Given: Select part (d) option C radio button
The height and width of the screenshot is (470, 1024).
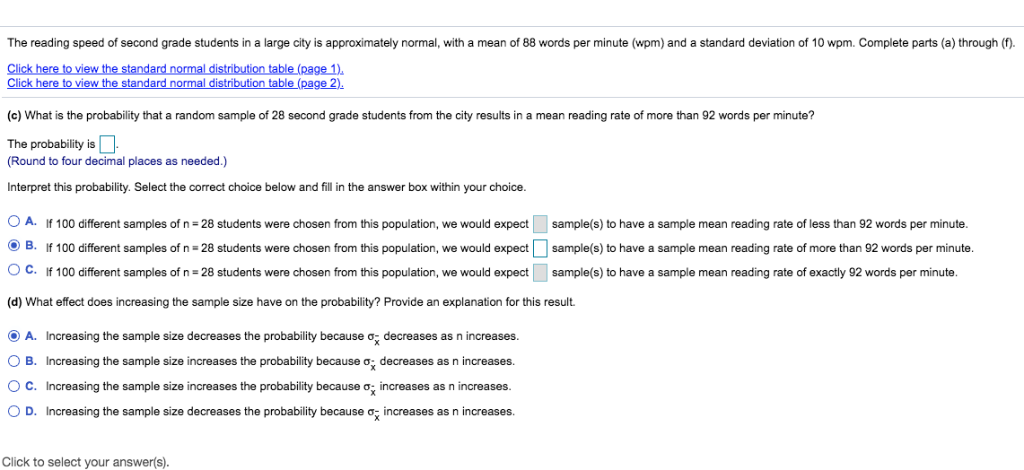Looking at the screenshot, I should (x=14, y=386).
